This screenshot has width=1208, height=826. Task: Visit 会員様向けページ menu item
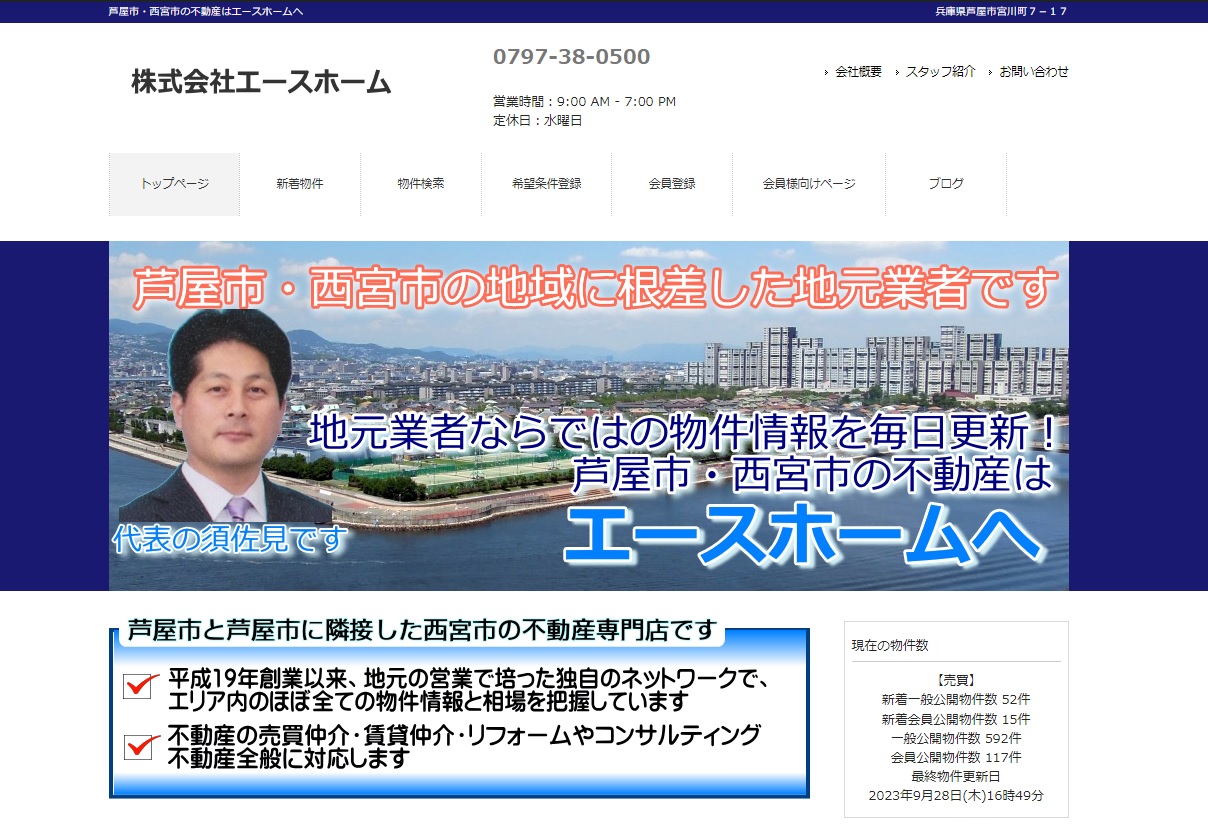click(x=809, y=184)
